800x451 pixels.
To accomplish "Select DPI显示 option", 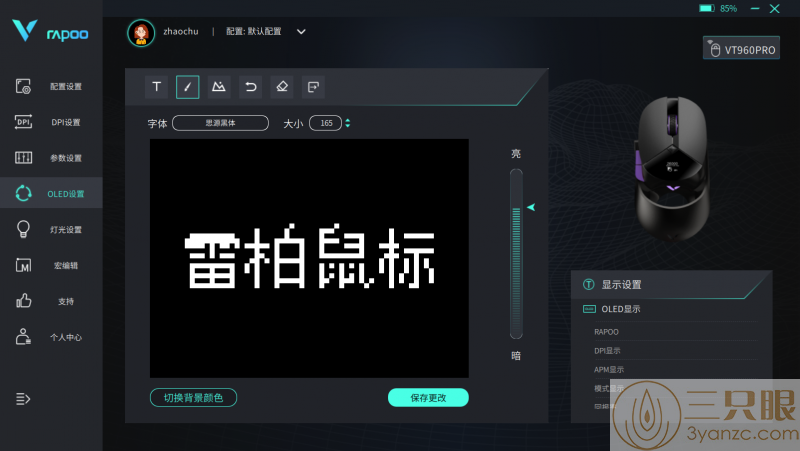I will point(607,350).
